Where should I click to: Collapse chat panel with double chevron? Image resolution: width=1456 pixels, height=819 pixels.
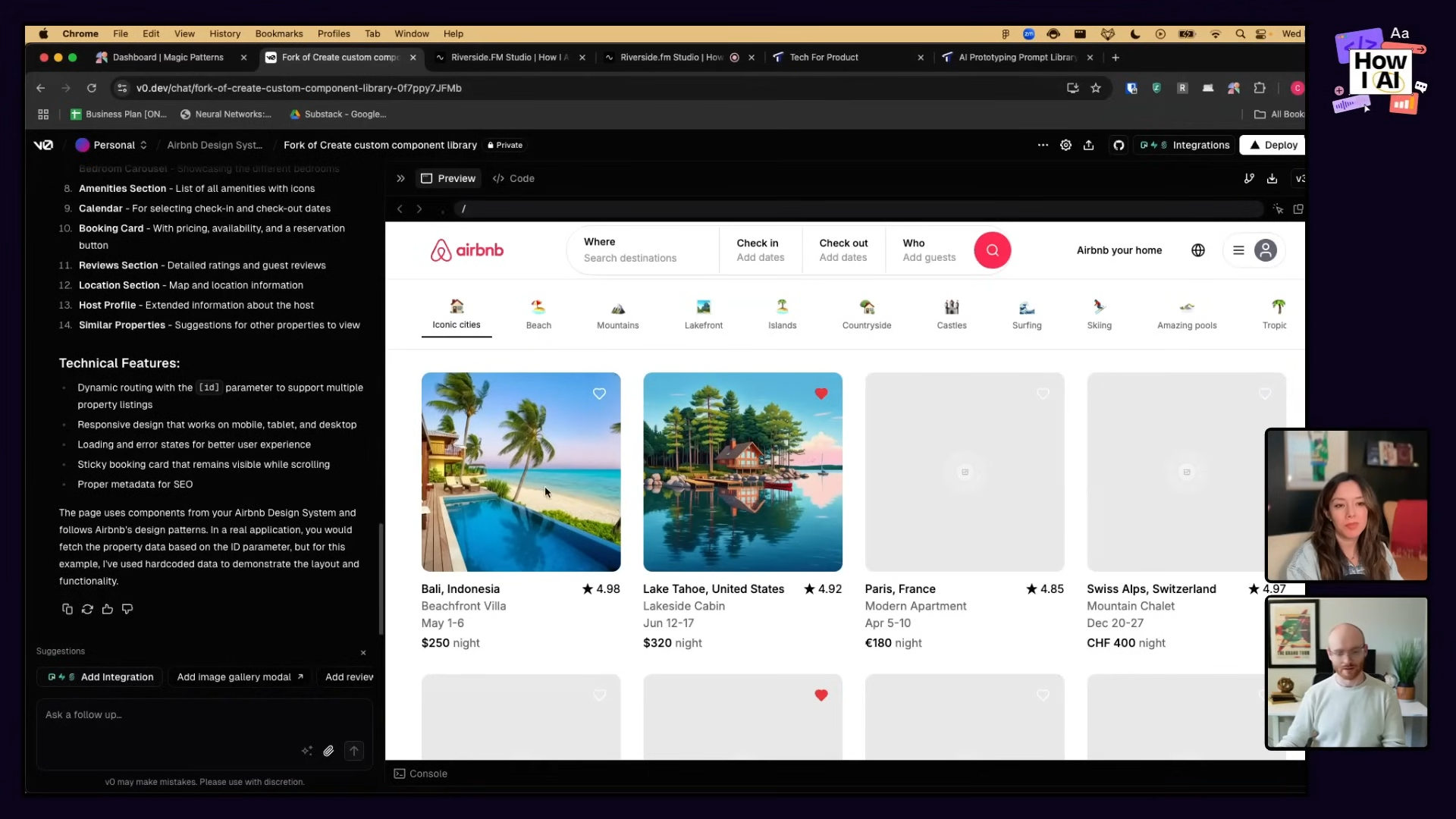pyautogui.click(x=400, y=178)
